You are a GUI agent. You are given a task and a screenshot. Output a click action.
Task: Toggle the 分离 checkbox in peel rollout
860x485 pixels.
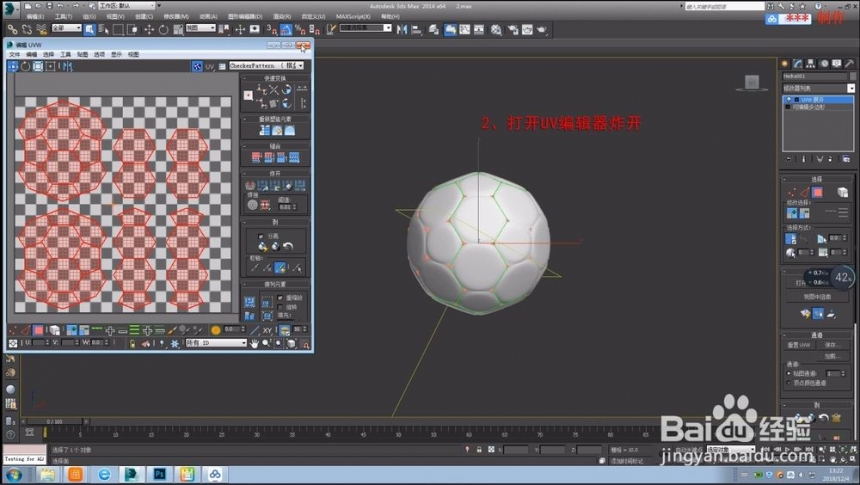click(261, 236)
